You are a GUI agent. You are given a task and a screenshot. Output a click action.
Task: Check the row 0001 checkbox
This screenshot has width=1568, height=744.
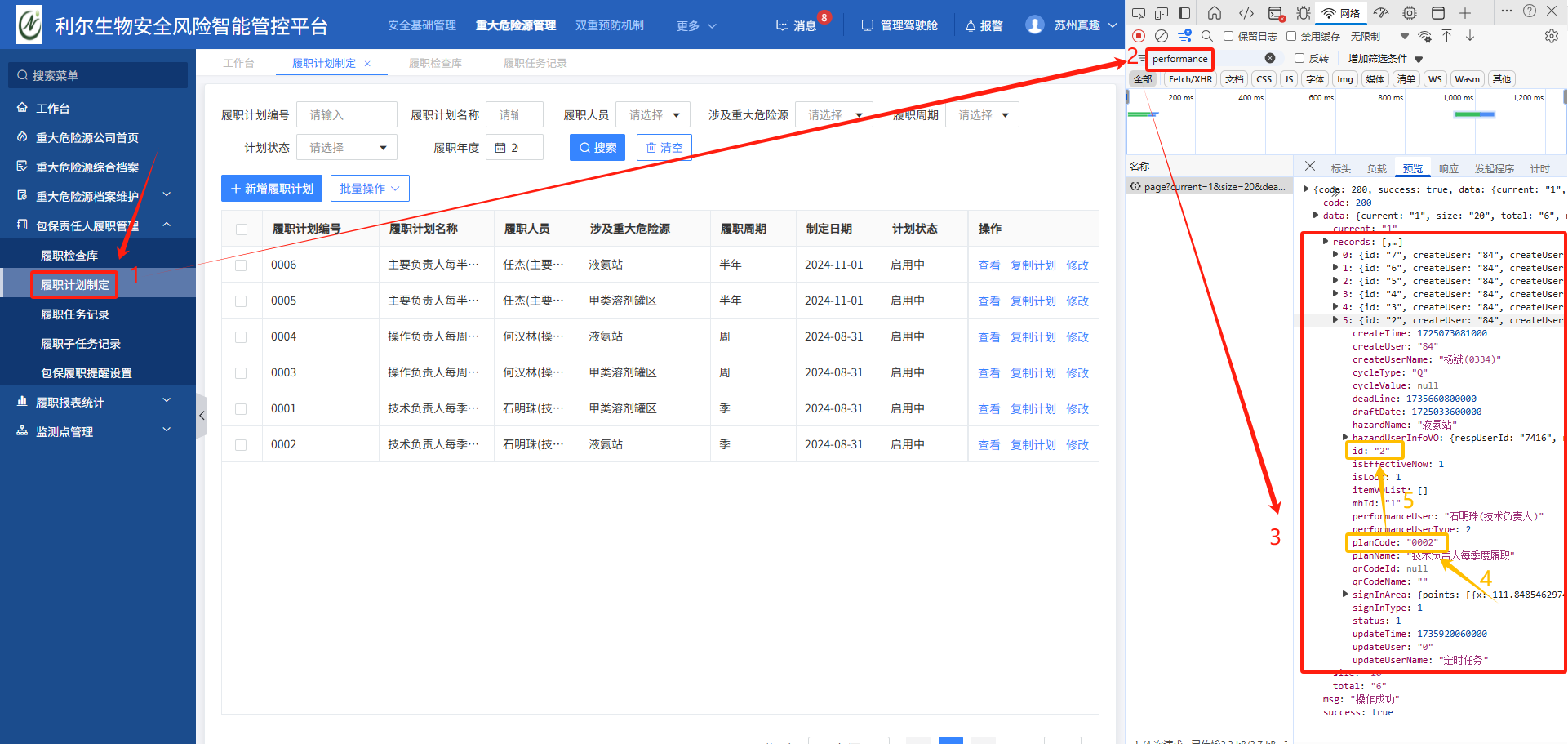point(241,409)
